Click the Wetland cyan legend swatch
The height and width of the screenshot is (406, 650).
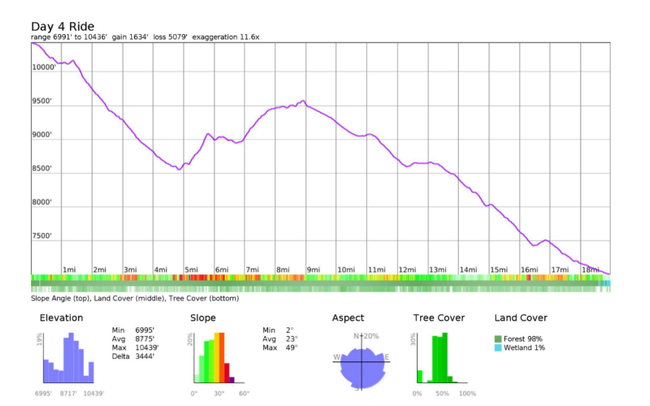pos(498,348)
